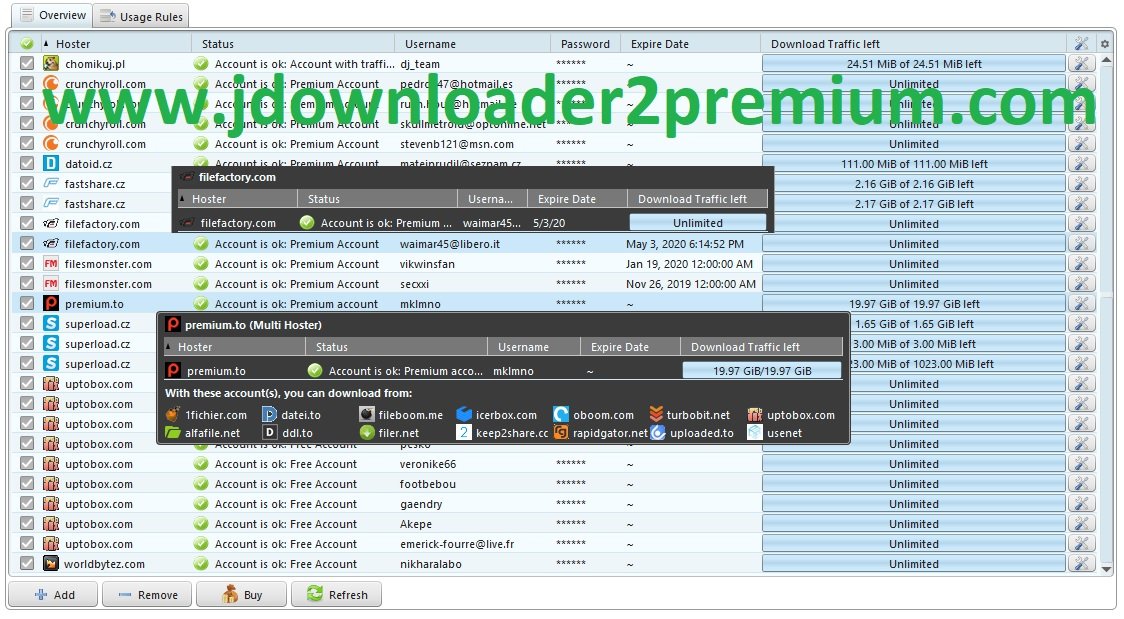Screen dimensions: 1124x619
Task: Click the turbobit.net icon in tooltip
Action: point(656,415)
